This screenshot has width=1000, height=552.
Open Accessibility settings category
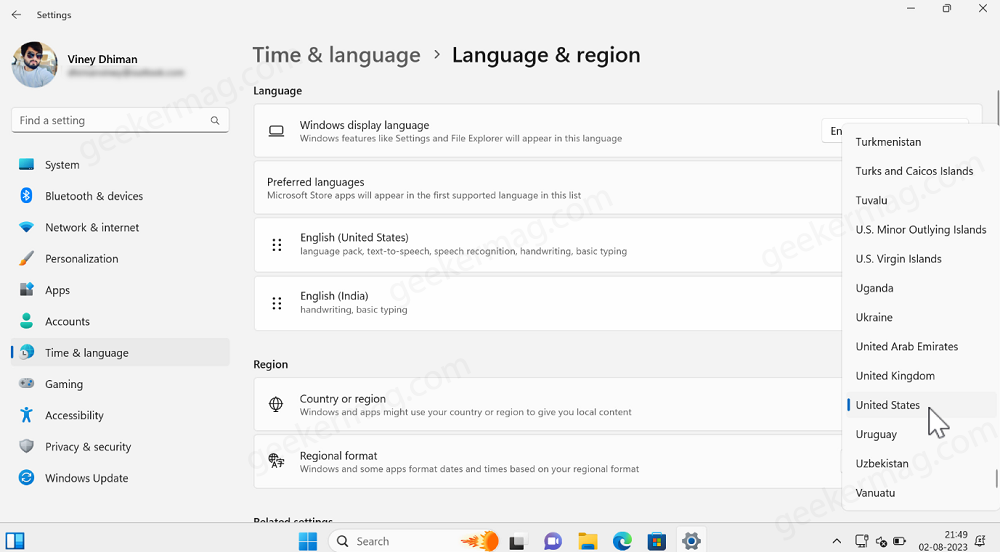coord(120,415)
